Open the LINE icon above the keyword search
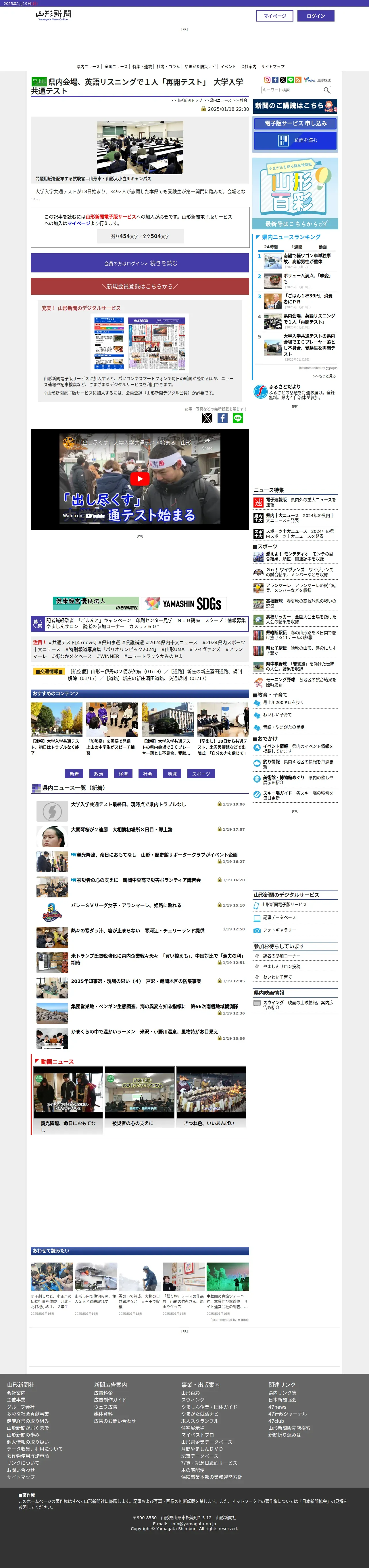The width and height of the screenshot is (369, 1568). 291,80
